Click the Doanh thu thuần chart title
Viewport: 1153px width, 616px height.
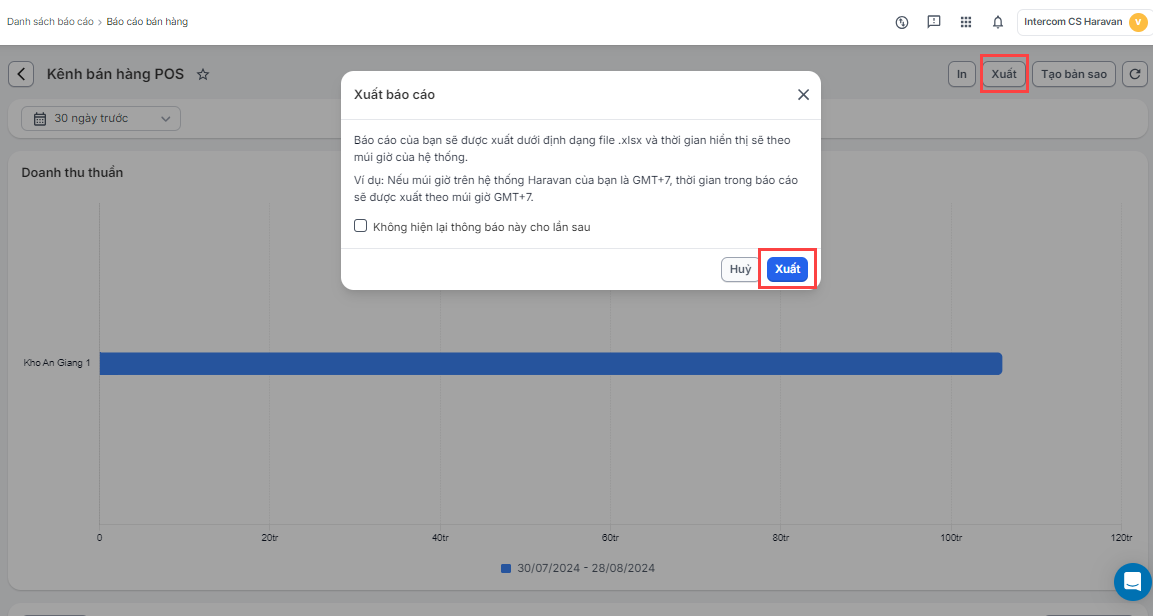click(72, 173)
